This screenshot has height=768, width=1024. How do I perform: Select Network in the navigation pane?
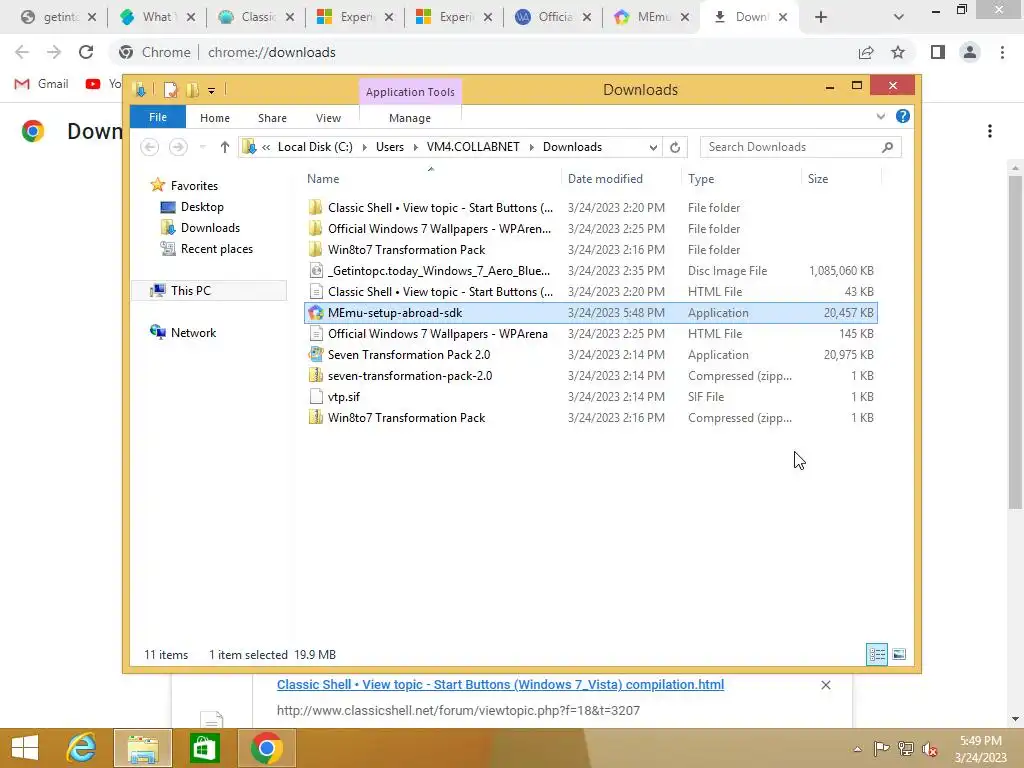point(193,332)
